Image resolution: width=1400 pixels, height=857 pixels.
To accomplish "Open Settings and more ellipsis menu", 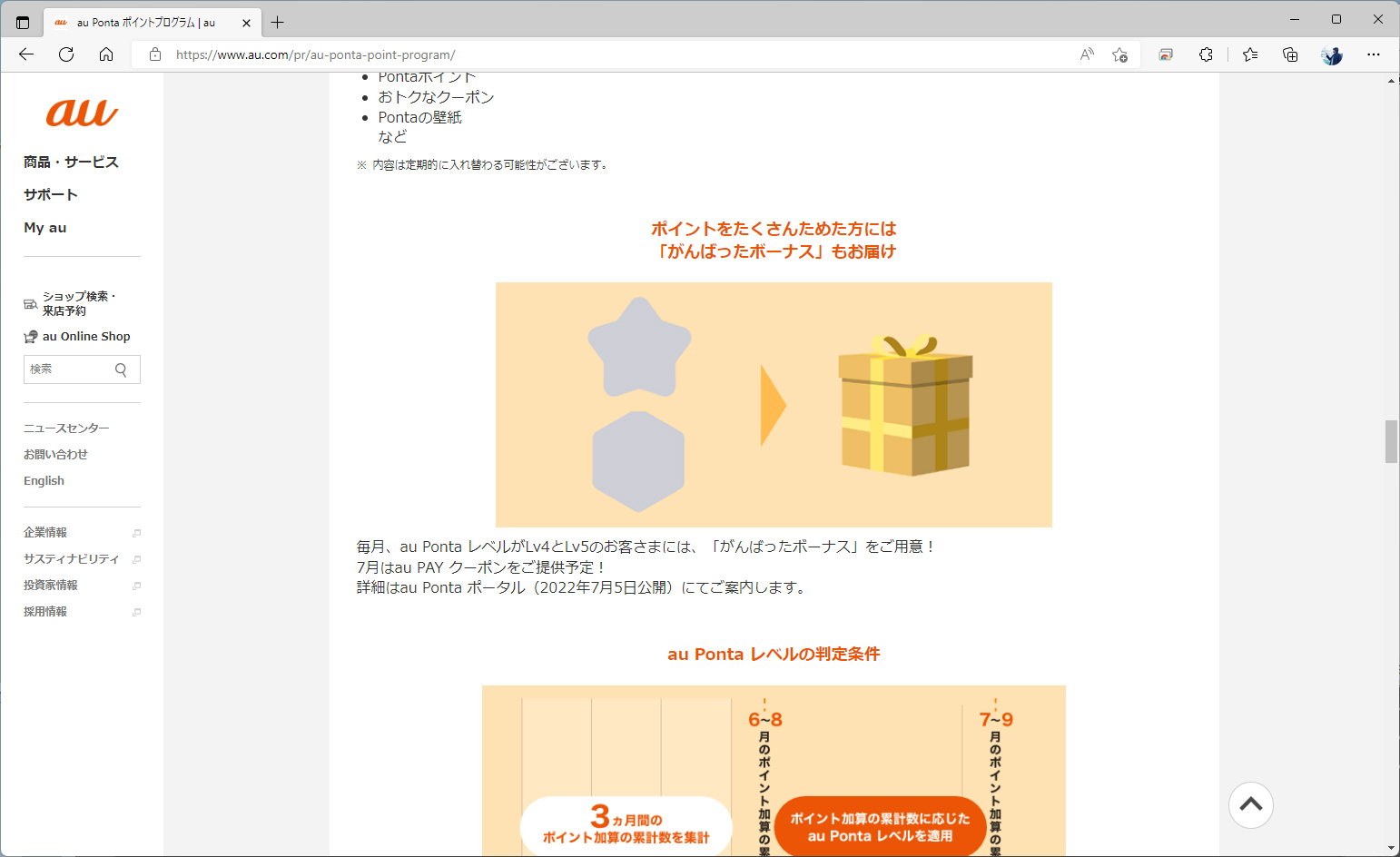I will 1374,54.
